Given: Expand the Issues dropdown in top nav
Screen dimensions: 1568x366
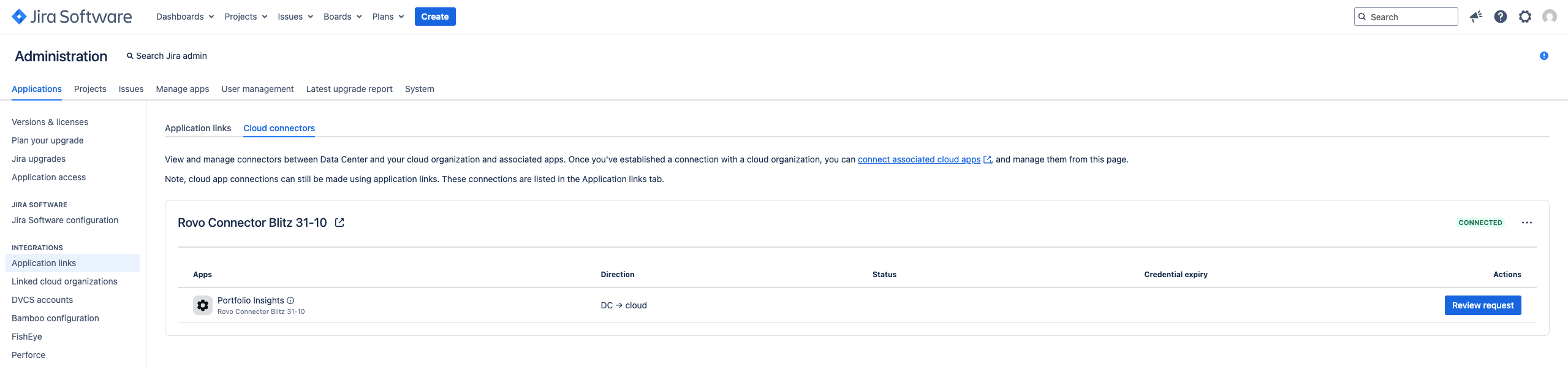Looking at the screenshot, I should [x=295, y=17].
